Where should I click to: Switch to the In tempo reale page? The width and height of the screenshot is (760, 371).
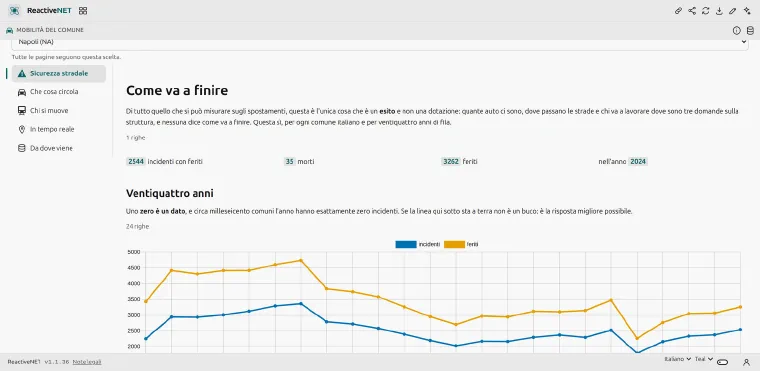click(x=59, y=129)
